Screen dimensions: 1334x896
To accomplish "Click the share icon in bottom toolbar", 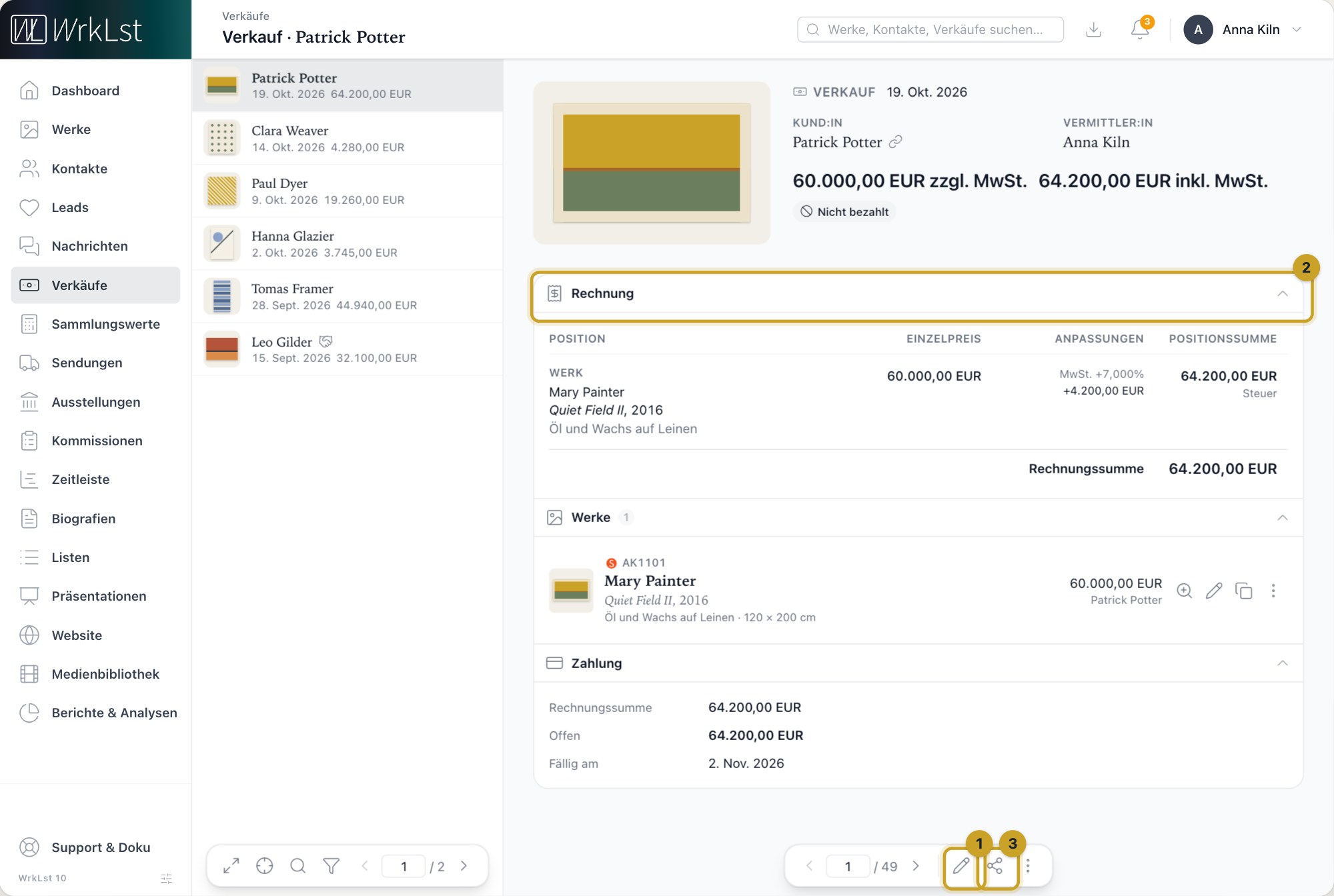I will click(x=995, y=866).
